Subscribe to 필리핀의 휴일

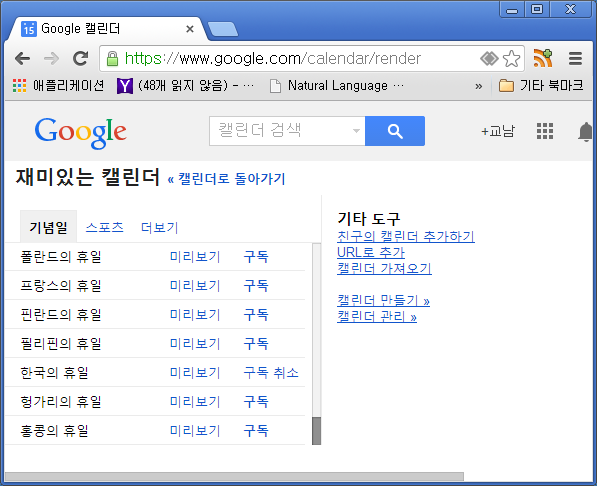(x=256, y=343)
